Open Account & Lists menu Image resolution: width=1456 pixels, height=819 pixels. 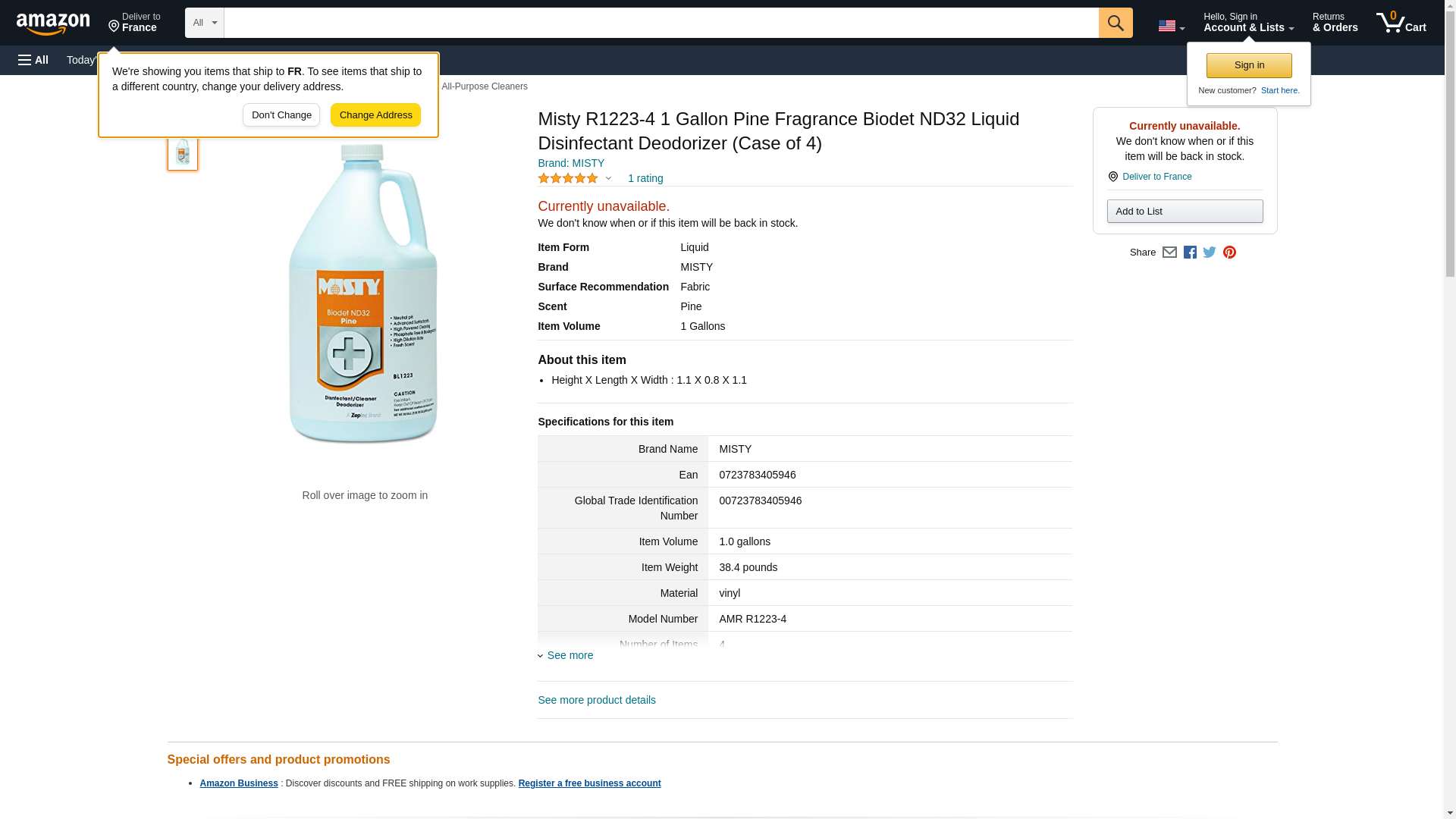pyautogui.click(x=1248, y=23)
